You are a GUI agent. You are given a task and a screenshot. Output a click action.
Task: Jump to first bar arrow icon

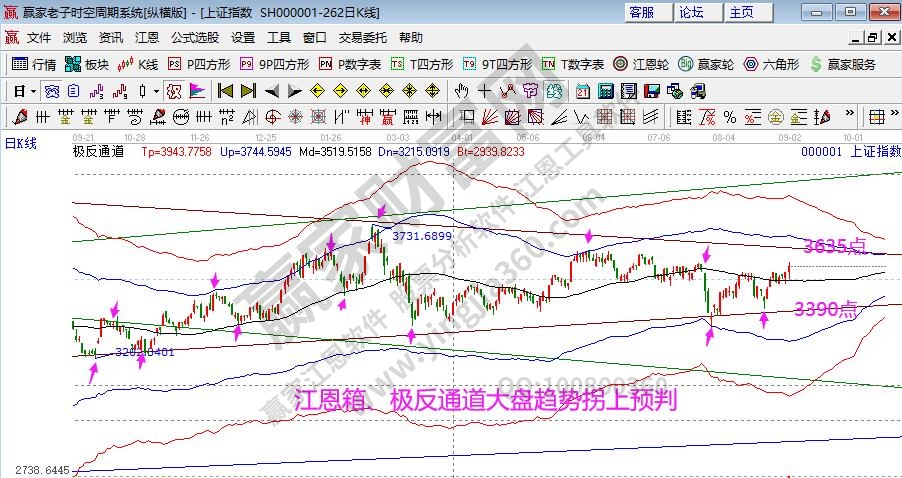pos(224,91)
